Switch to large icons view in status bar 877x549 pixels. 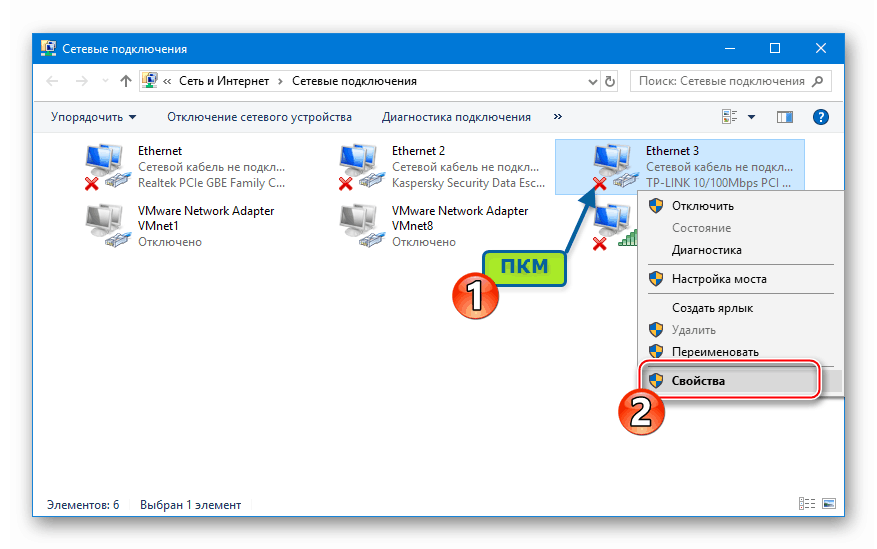tap(828, 504)
